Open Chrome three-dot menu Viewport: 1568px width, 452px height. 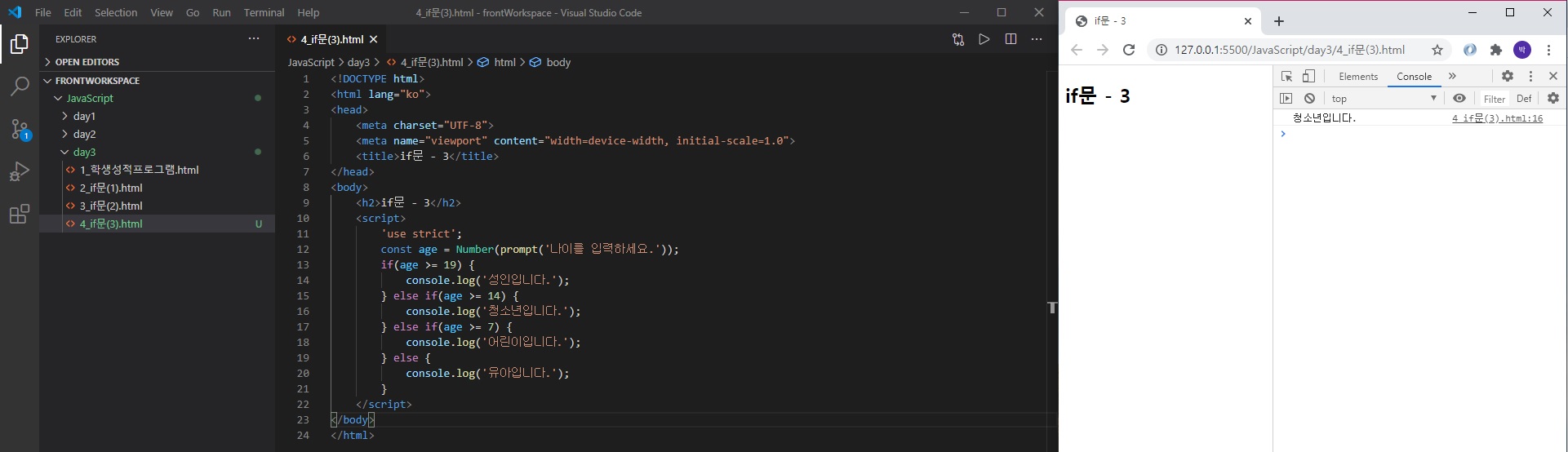coord(1548,50)
